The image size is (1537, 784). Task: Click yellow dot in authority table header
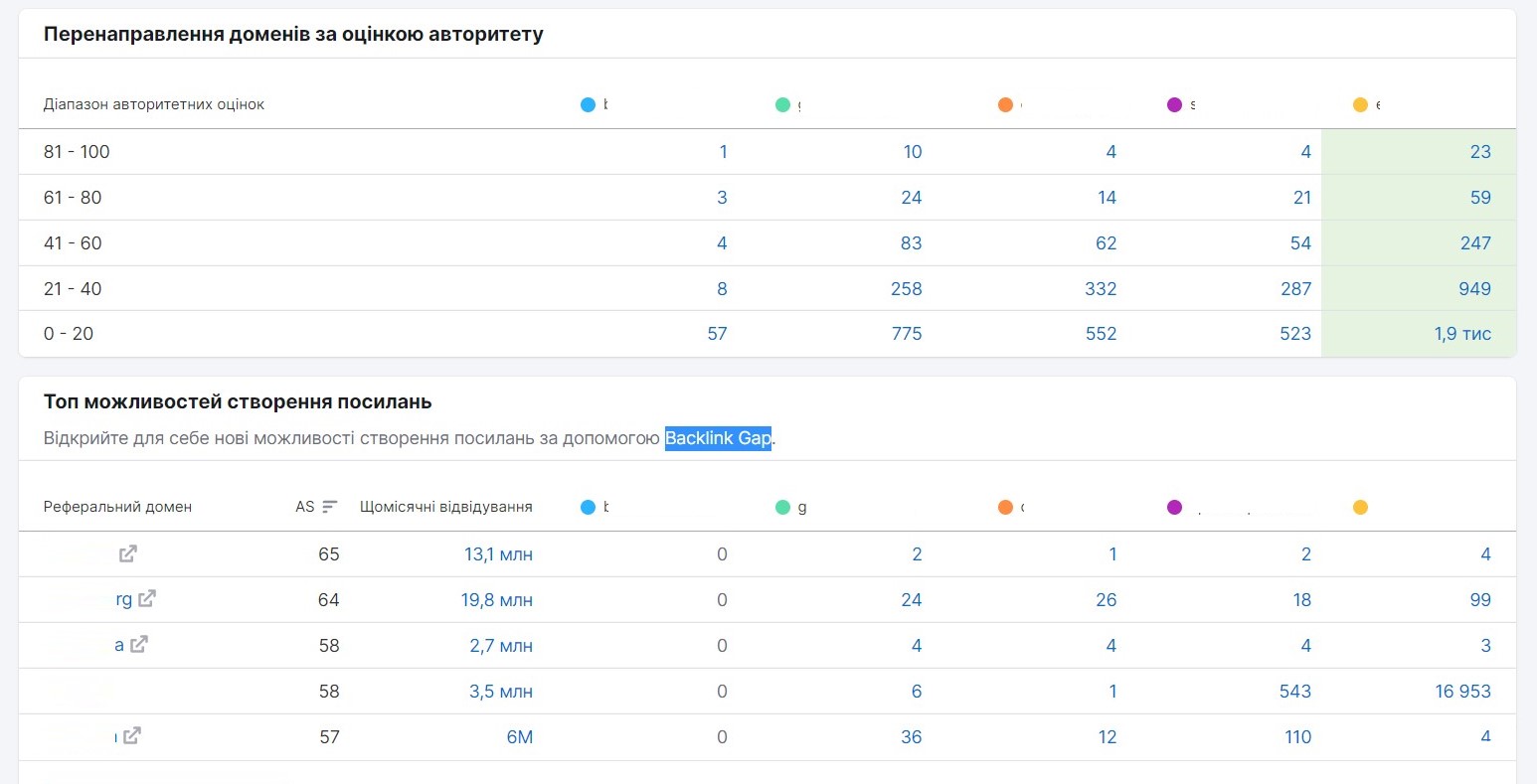1360,104
